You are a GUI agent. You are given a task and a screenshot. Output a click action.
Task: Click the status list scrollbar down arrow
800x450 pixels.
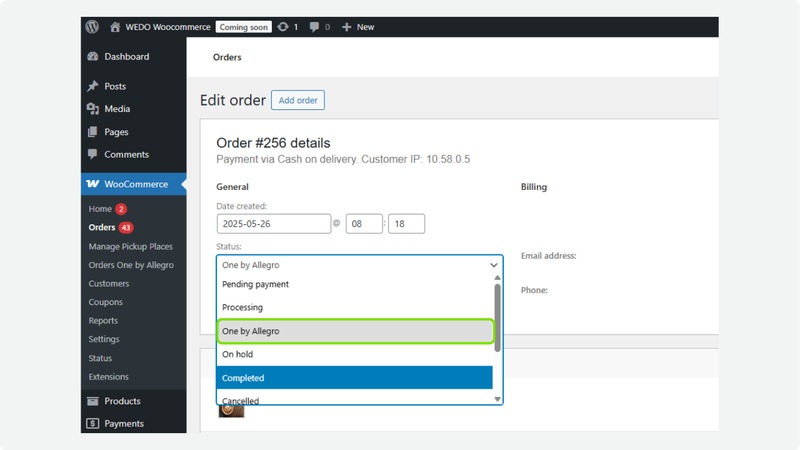click(497, 399)
